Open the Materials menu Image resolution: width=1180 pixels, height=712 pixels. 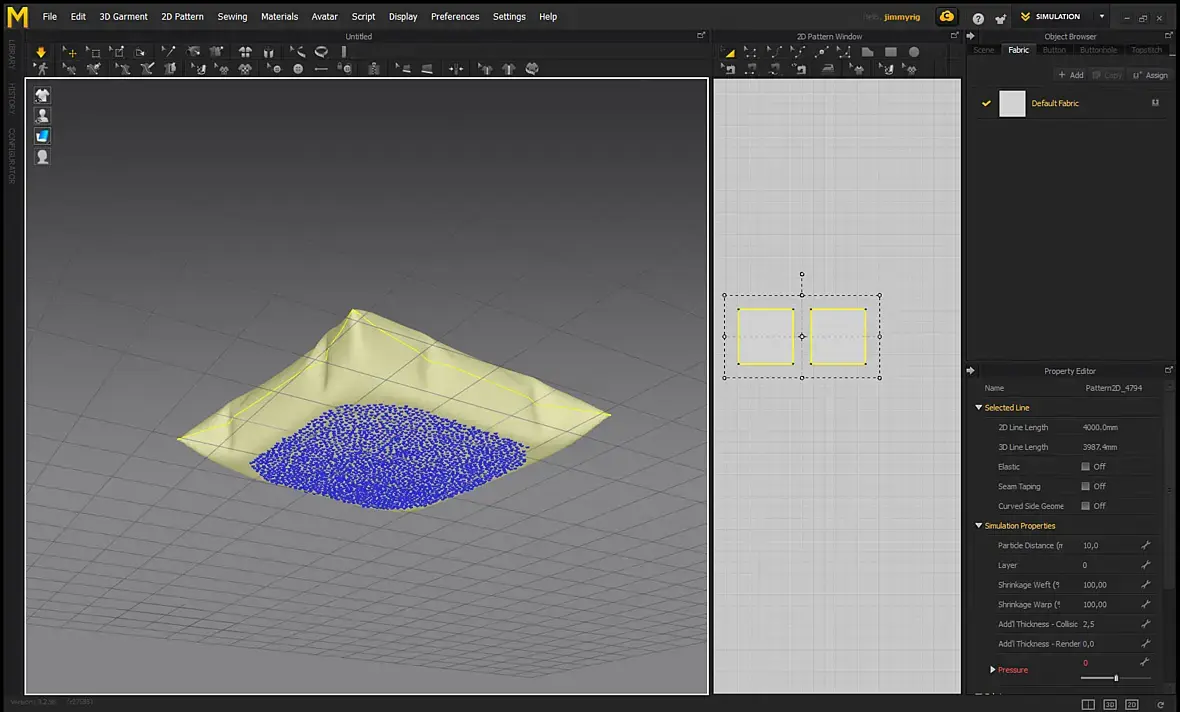(279, 17)
